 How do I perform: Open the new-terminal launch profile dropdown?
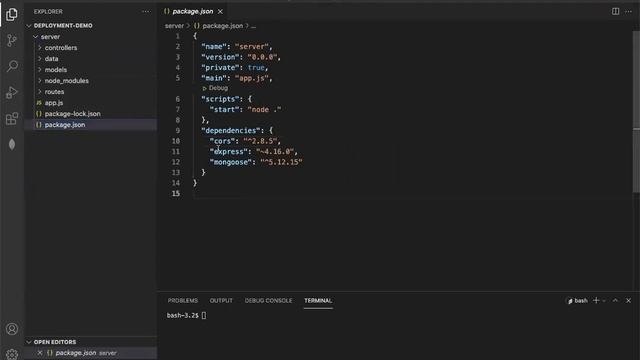tap(604, 301)
